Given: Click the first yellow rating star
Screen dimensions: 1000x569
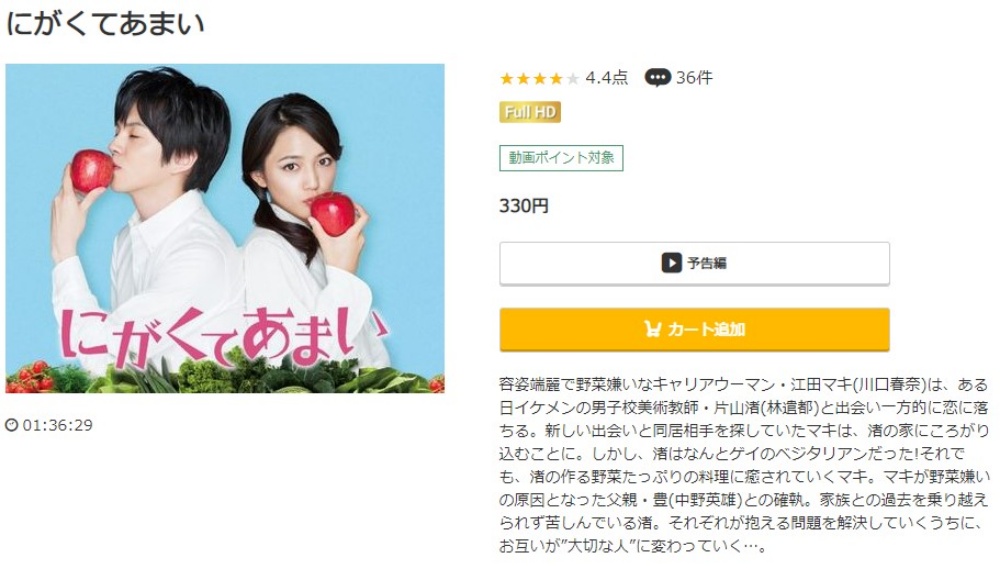Looking at the screenshot, I should (507, 78).
